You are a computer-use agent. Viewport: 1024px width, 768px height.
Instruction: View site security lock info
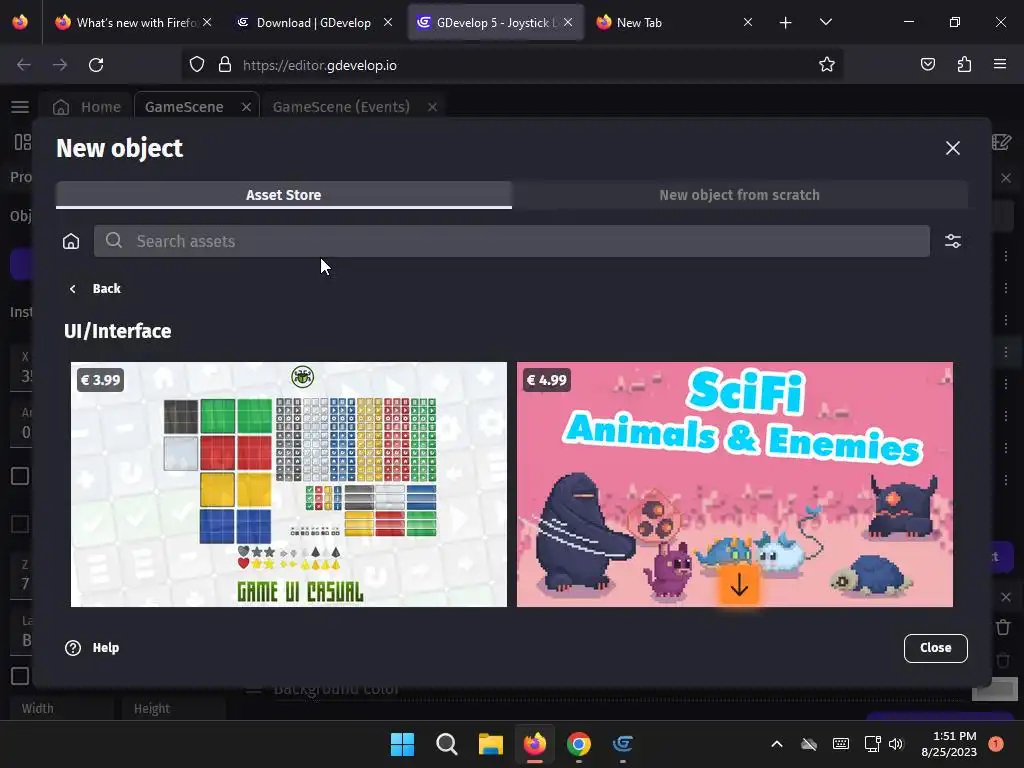point(225,64)
